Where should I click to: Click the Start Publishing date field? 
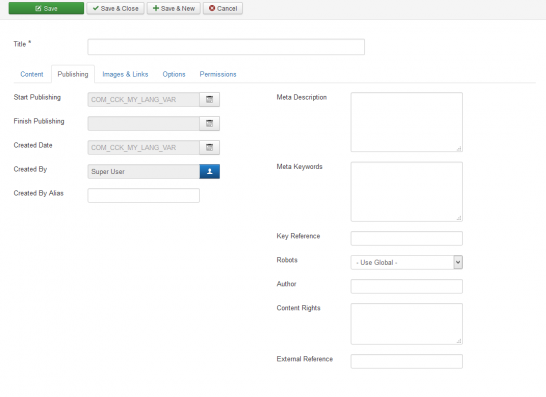point(143,100)
